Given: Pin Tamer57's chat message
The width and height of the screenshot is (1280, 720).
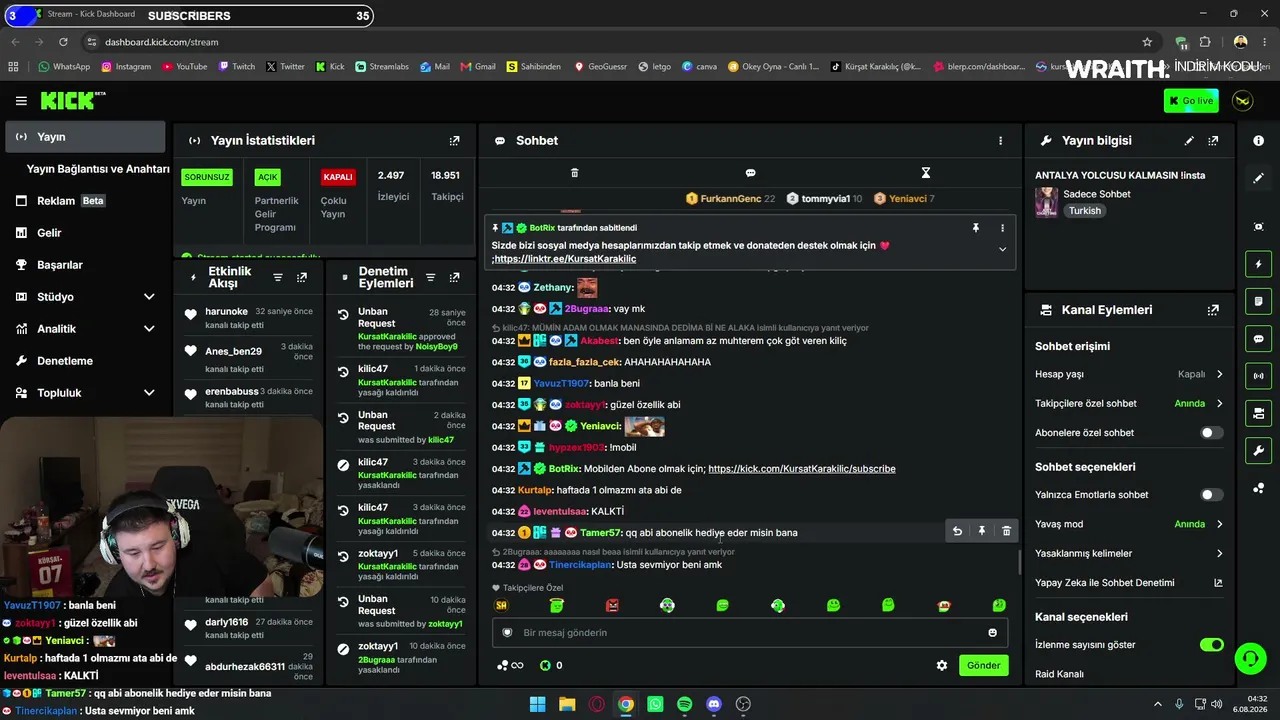Looking at the screenshot, I should coord(982,531).
